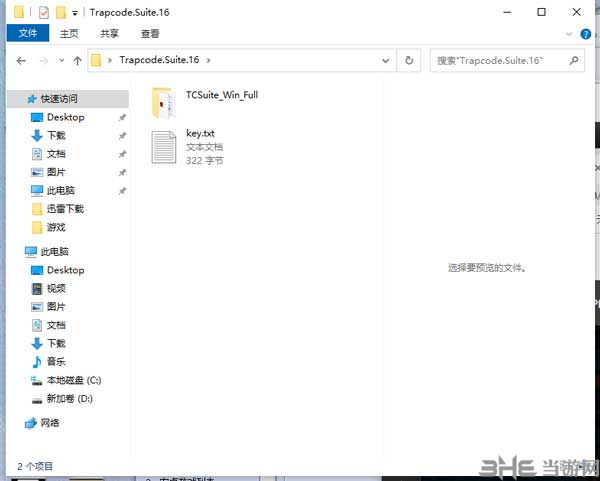Image resolution: width=600 pixels, height=481 pixels.
Task: Go forward with the forward arrow
Action: pos(44,60)
